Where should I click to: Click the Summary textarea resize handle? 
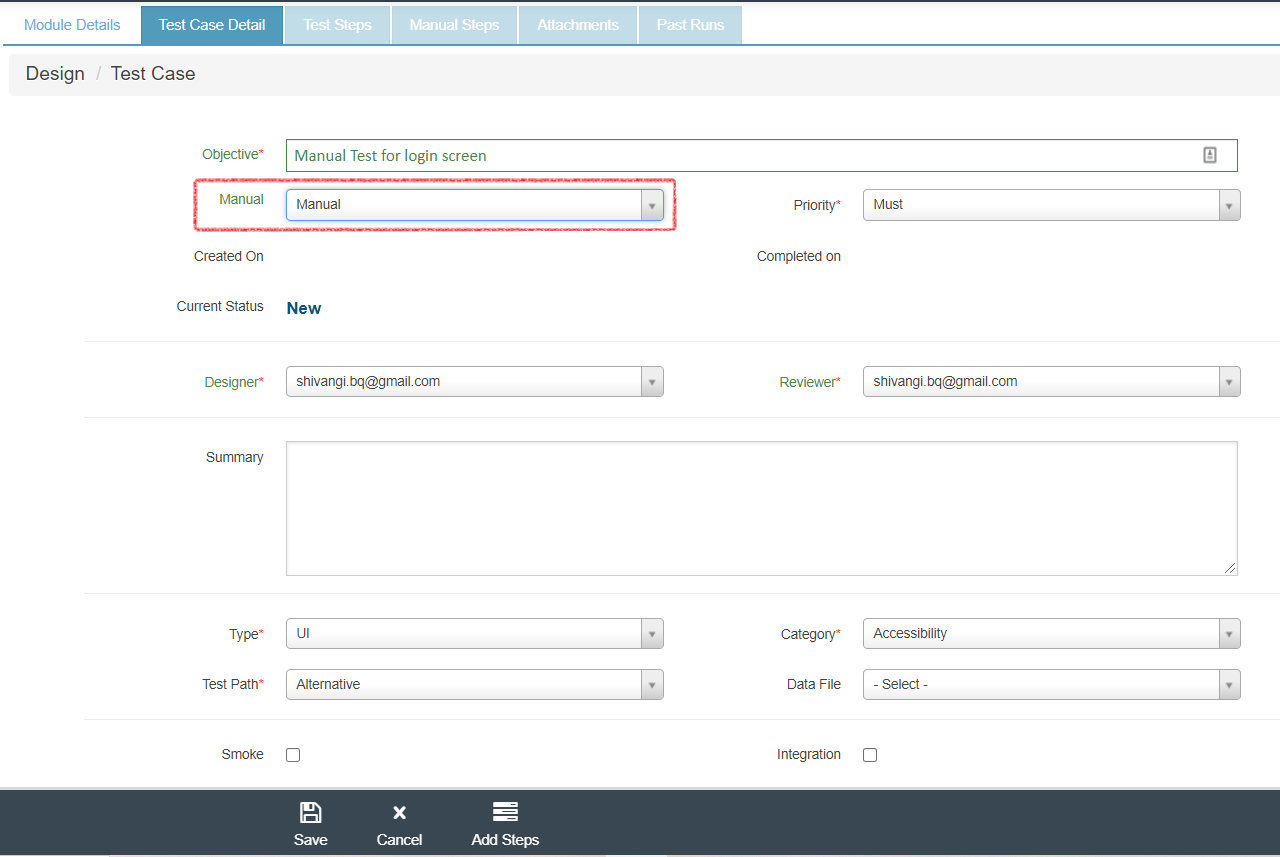pos(1230,568)
